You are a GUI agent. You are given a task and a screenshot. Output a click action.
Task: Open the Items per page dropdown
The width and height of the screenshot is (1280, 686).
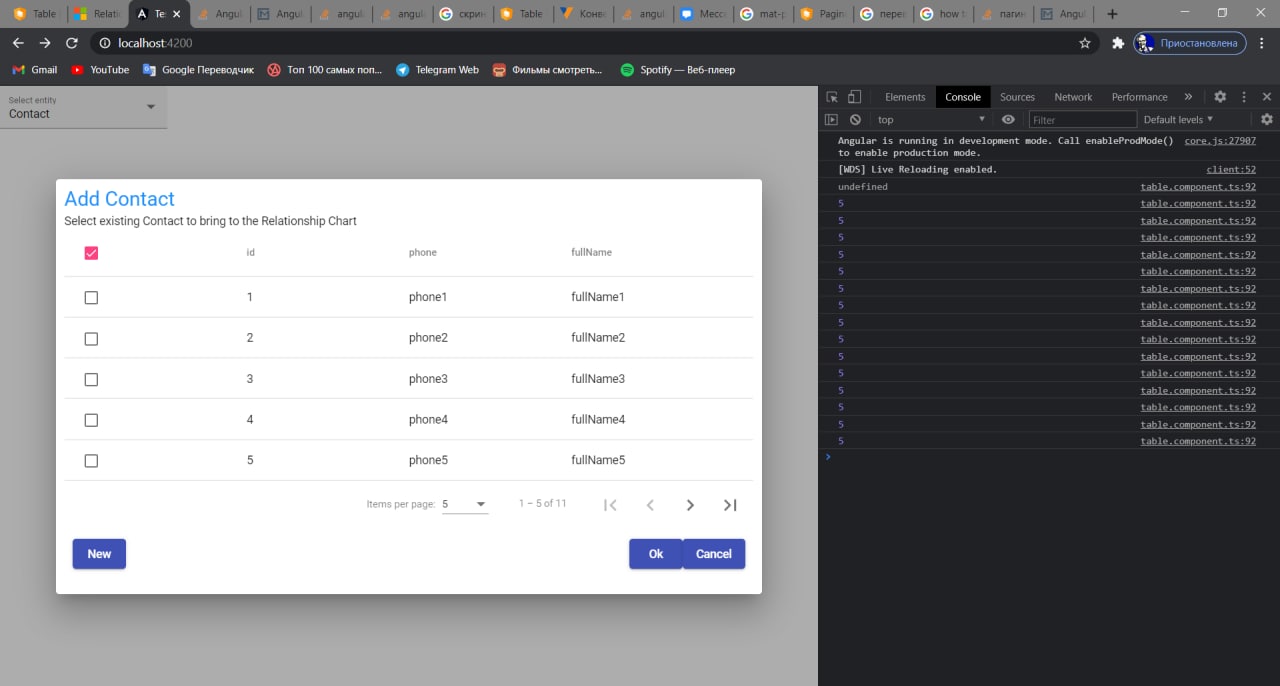pyautogui.click(x=465, y=505)
